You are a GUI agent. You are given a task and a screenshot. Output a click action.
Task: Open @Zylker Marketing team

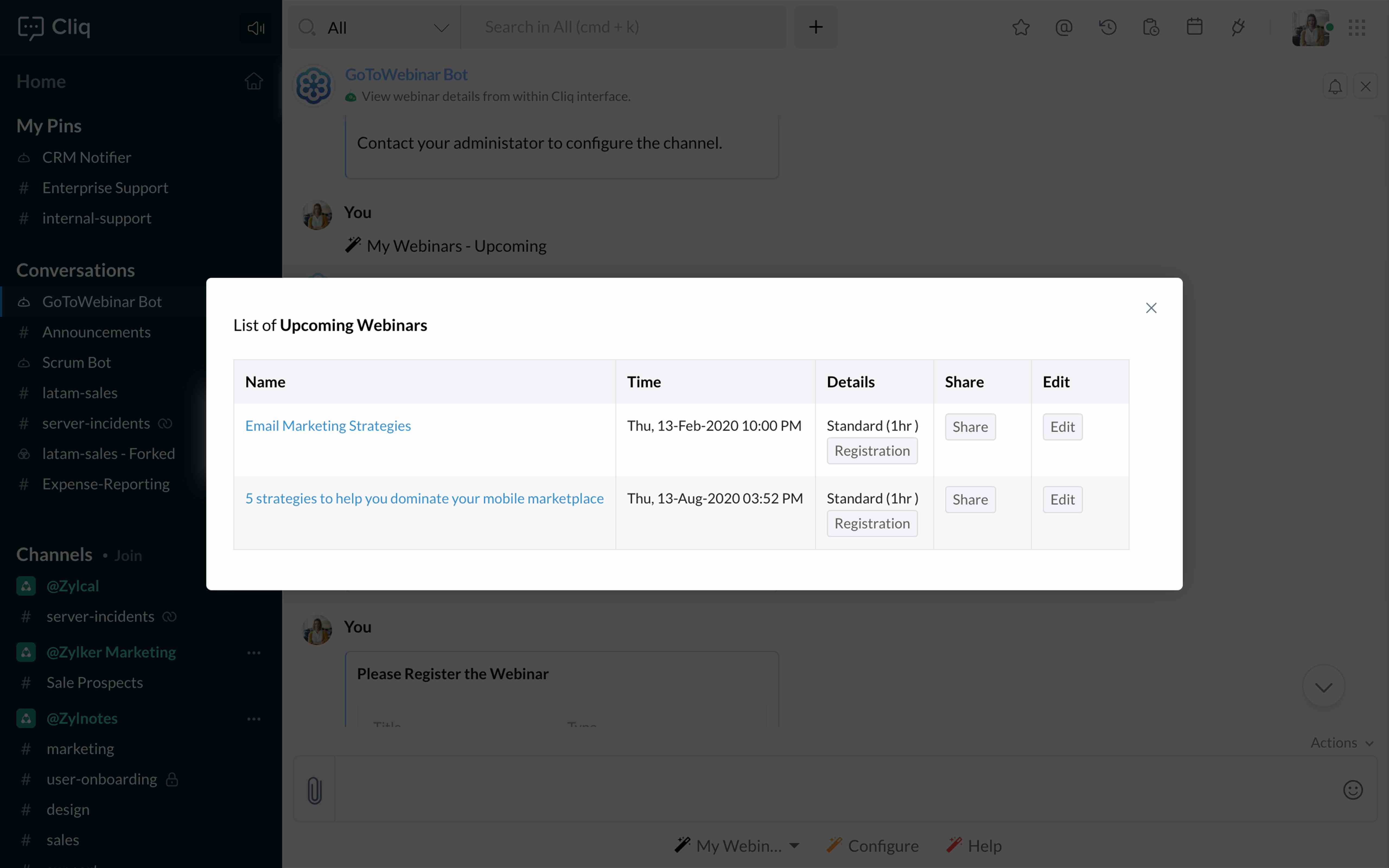click(111, 652)
